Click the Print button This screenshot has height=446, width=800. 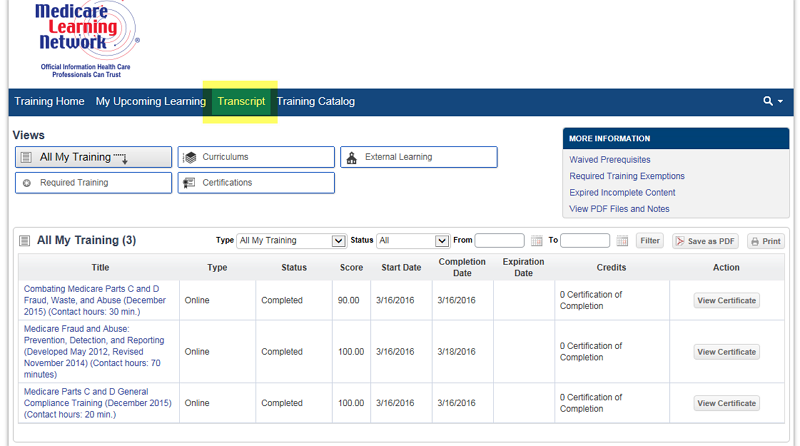pos(766,241)
